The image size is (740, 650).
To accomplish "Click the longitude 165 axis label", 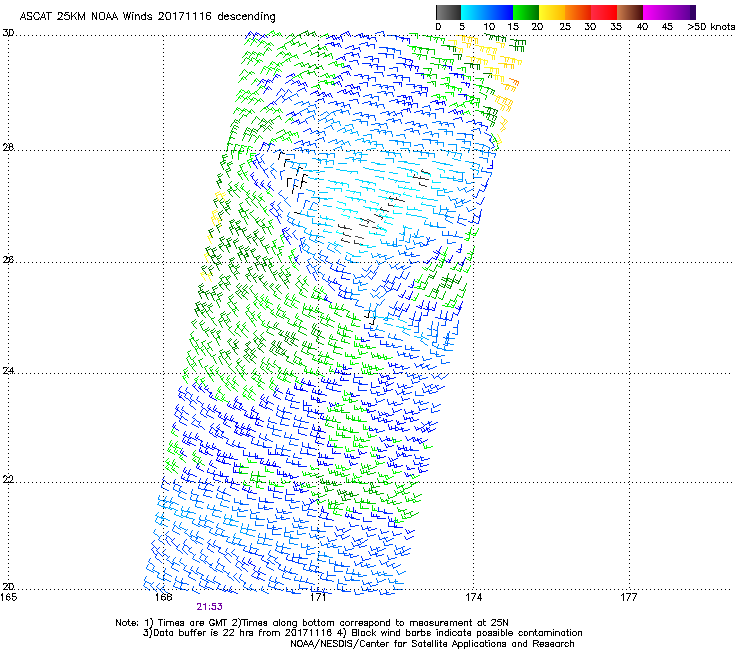I will [9, 597].
